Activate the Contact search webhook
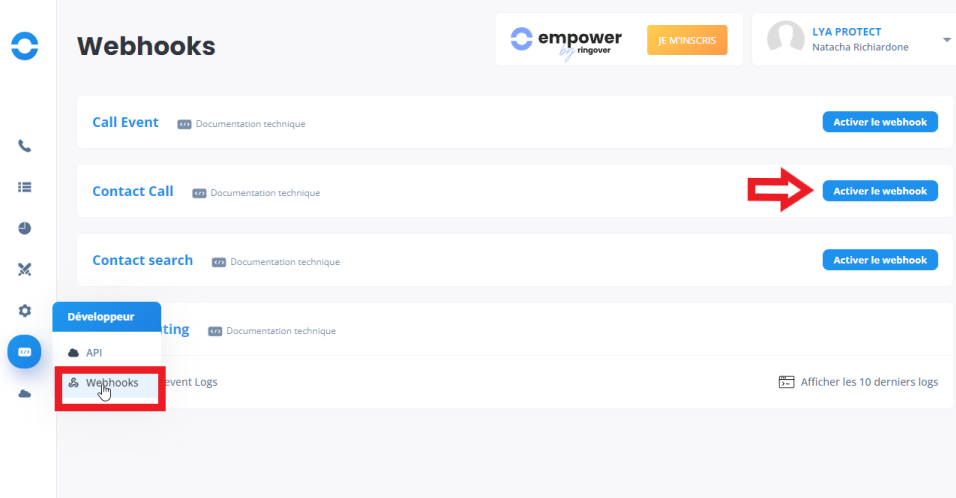Screen dimensions: 956x498 click(x=879, y=260)
